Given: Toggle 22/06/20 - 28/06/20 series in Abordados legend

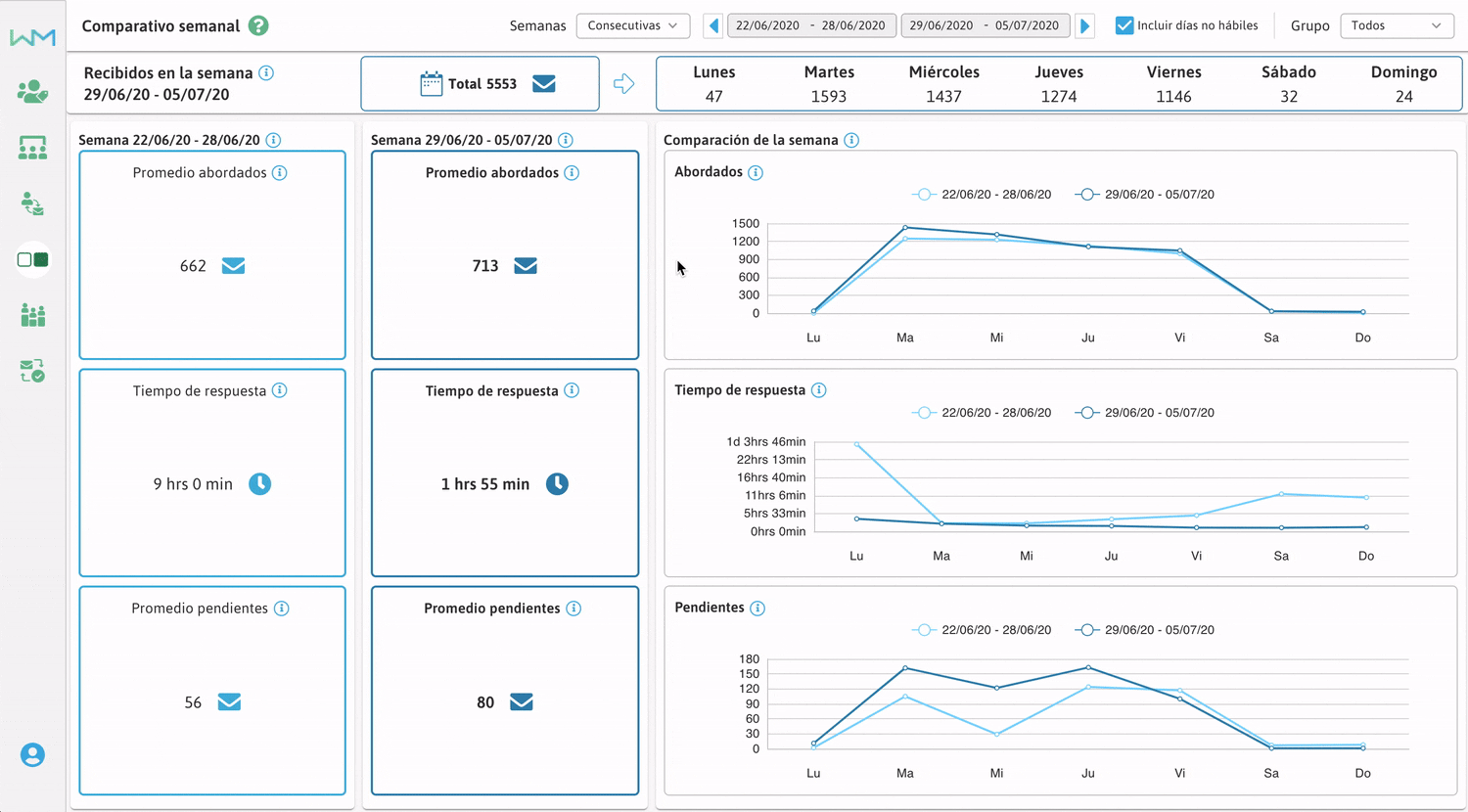Looking at the screenshot, I should (x=982, y=195).
